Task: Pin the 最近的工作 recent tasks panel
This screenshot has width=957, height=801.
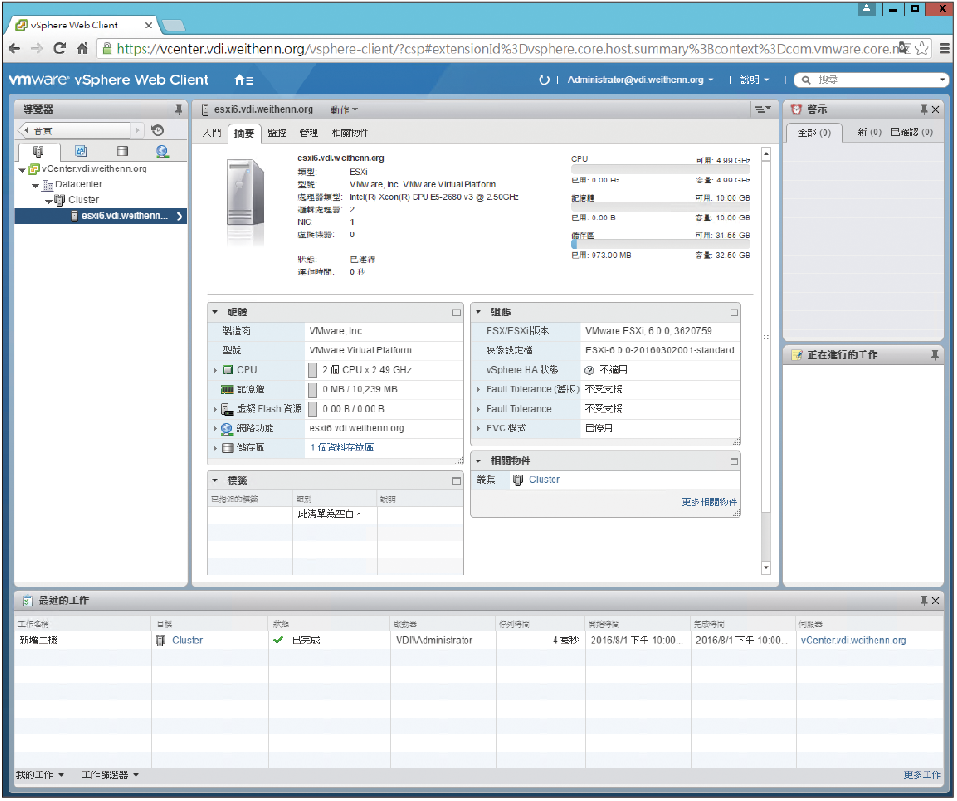Action: [924, 601]
